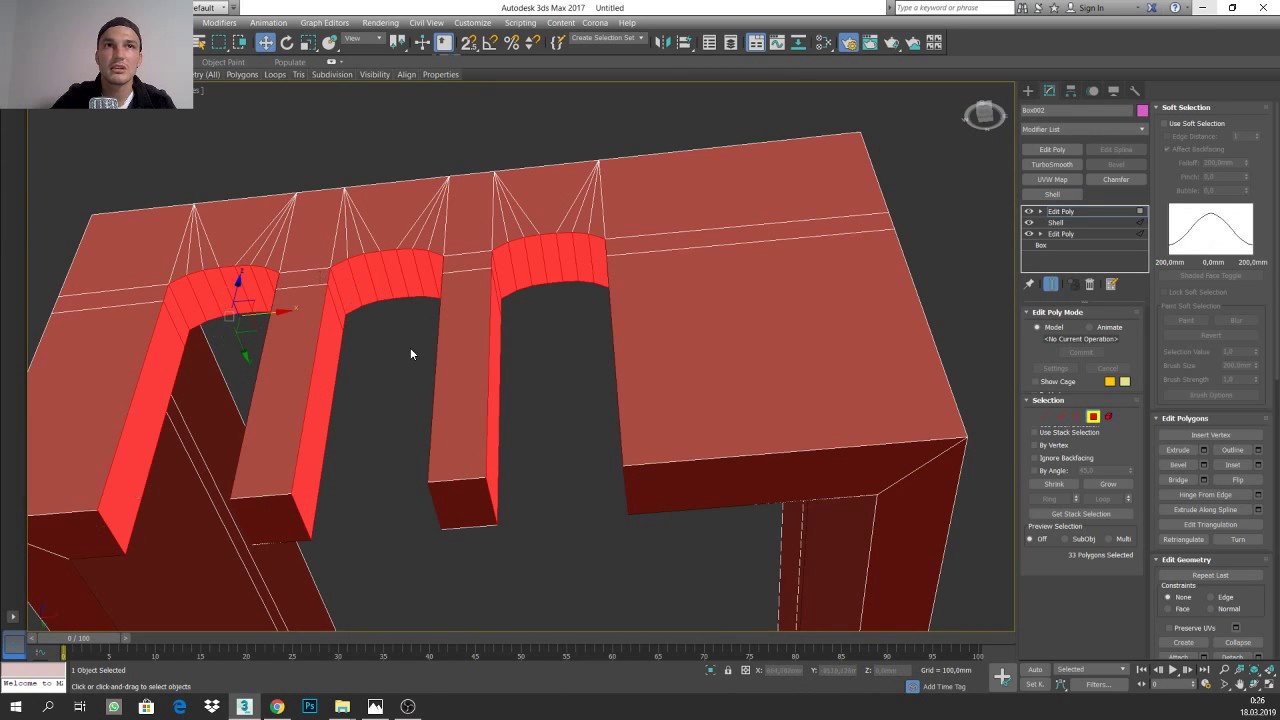
Task: Enable Preserve UVs checkbox
Action: click(x=1168, y=628)
